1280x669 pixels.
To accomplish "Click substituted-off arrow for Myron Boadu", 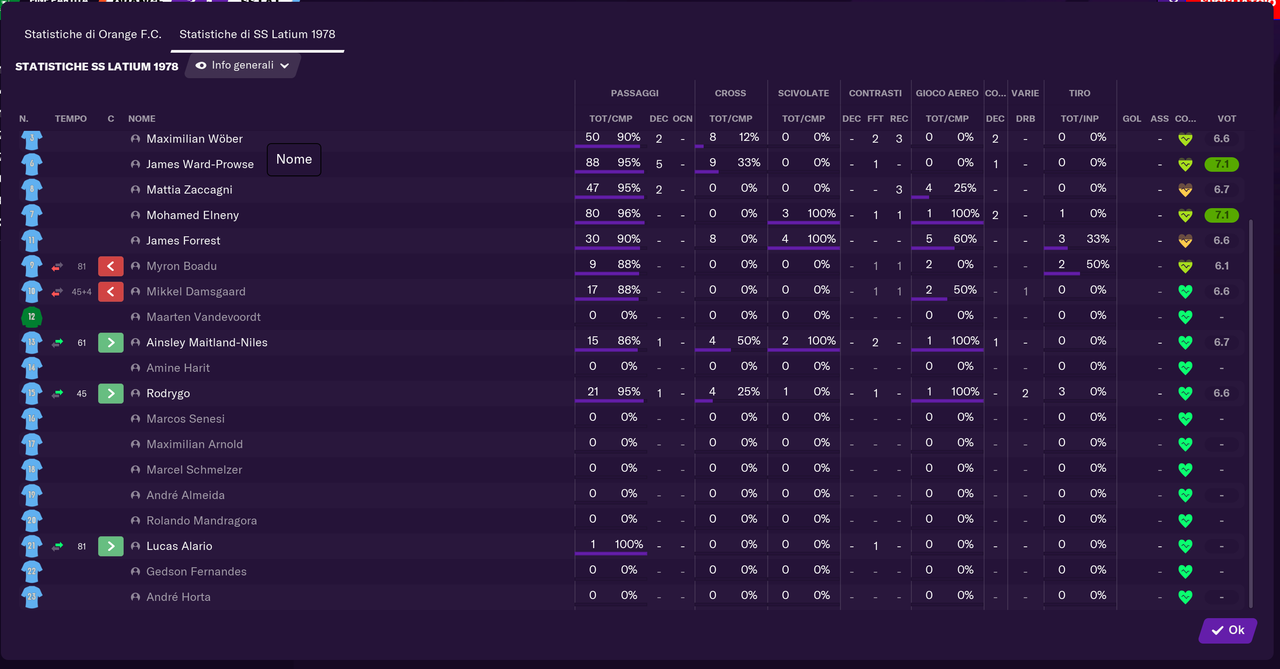I will (111, 266).
